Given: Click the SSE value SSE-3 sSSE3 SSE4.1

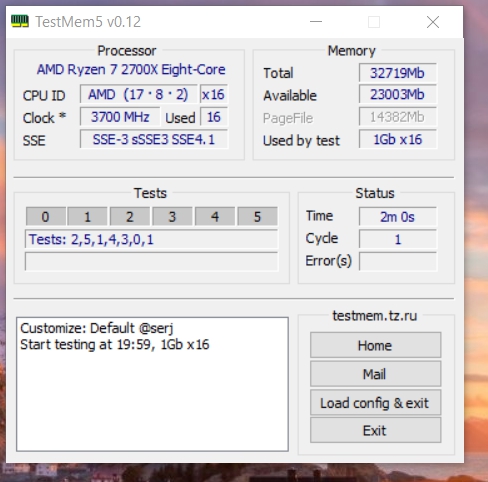Looking at the screenshot, I should click(154, 139).
